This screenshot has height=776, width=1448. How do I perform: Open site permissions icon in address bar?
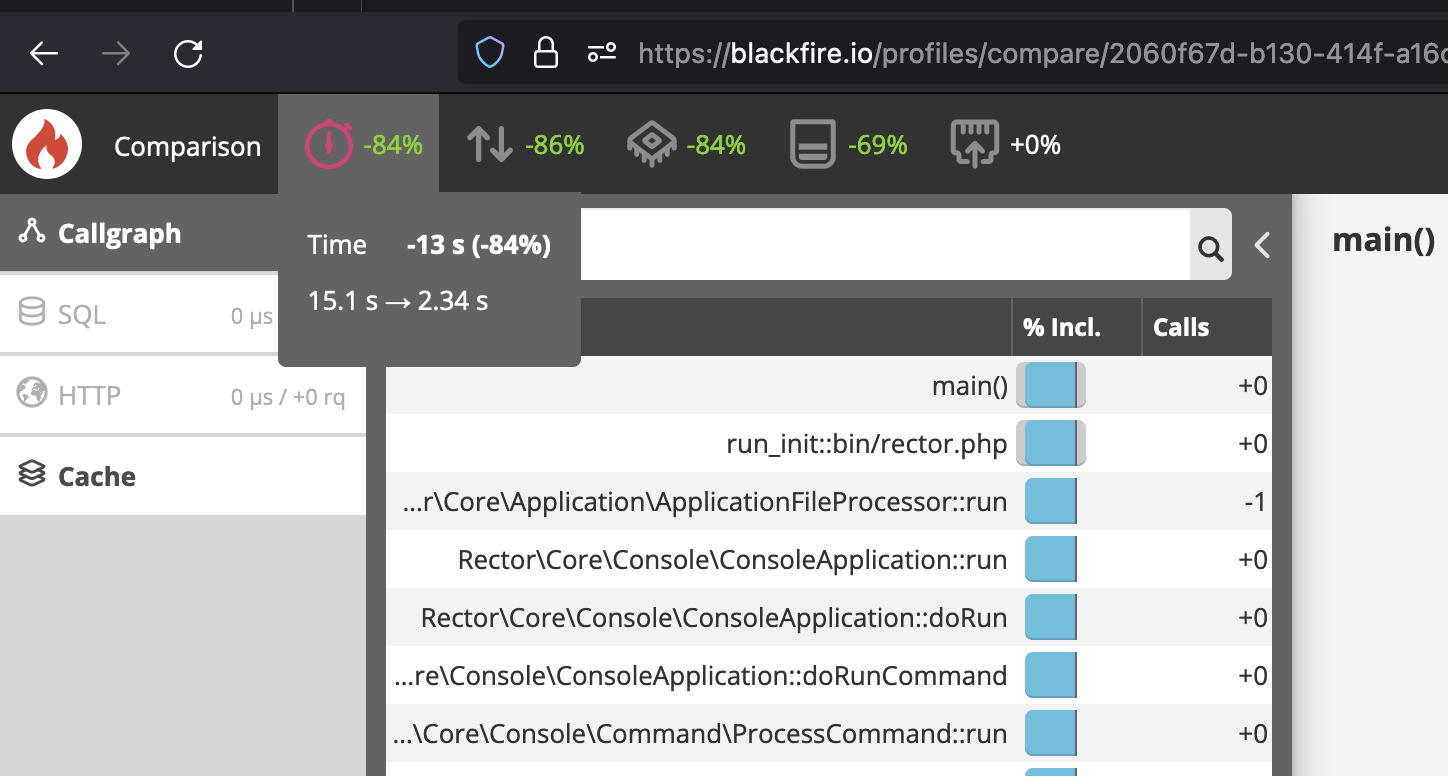(601, 52)
